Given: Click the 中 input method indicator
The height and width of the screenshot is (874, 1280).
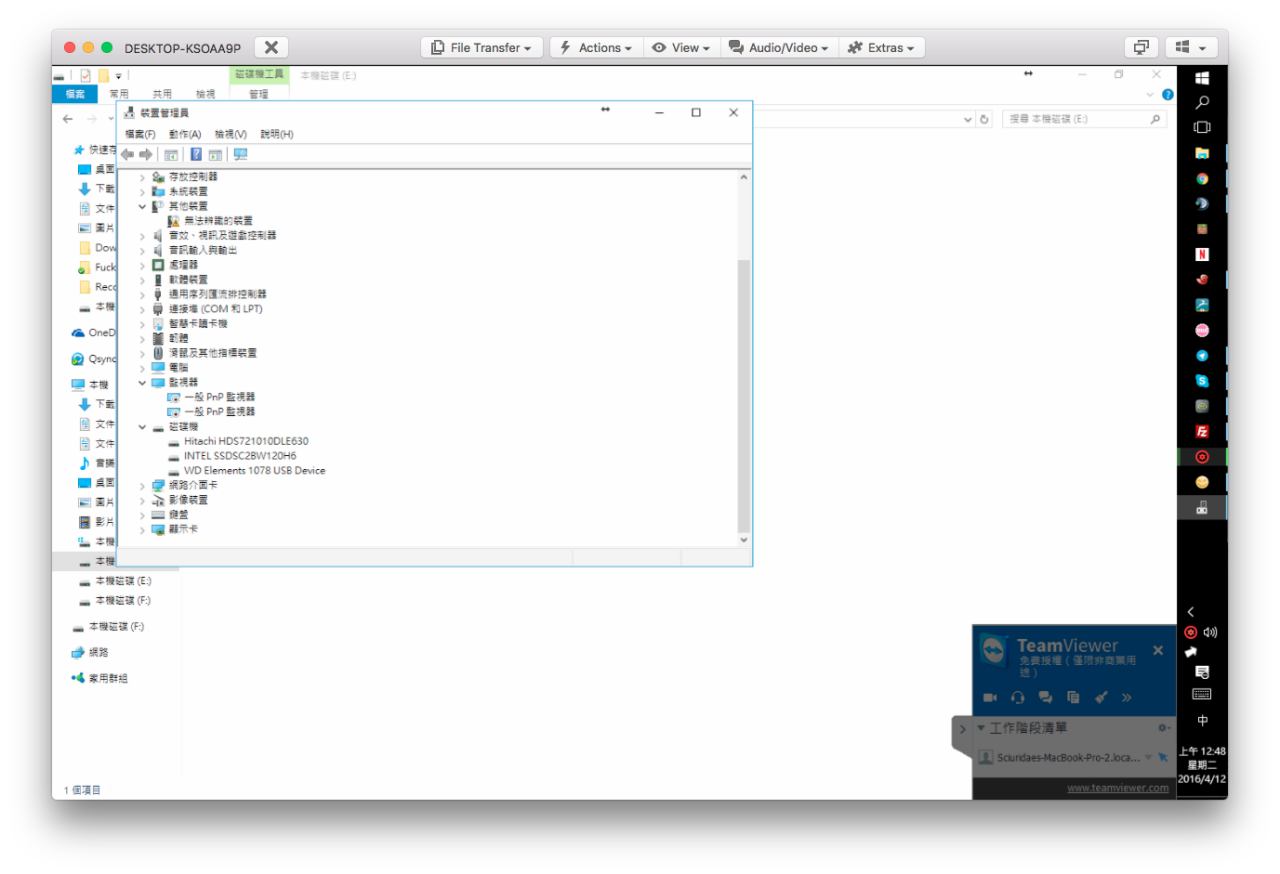Looking at the screenshot, I should 1203,721.
